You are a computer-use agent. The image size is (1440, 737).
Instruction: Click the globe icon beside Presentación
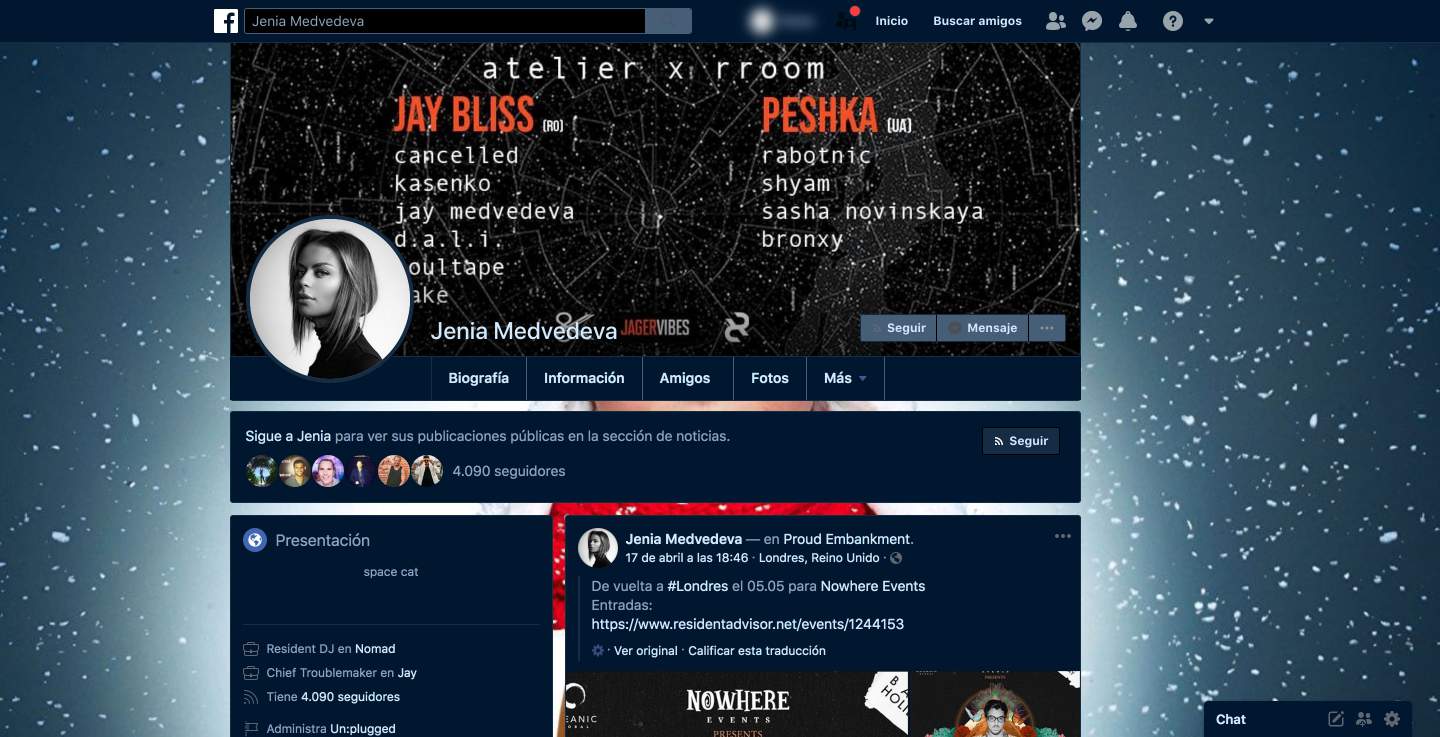255,540
